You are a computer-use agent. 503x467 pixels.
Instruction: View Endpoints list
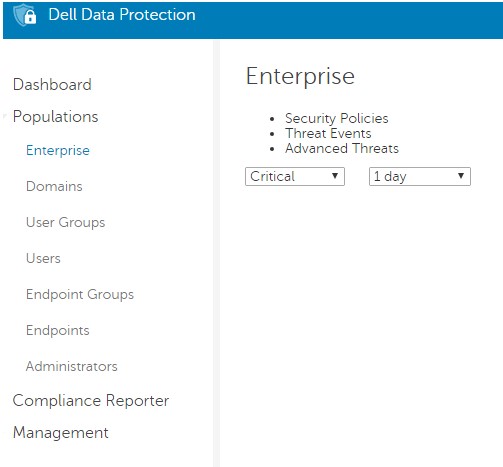(58, 331)
